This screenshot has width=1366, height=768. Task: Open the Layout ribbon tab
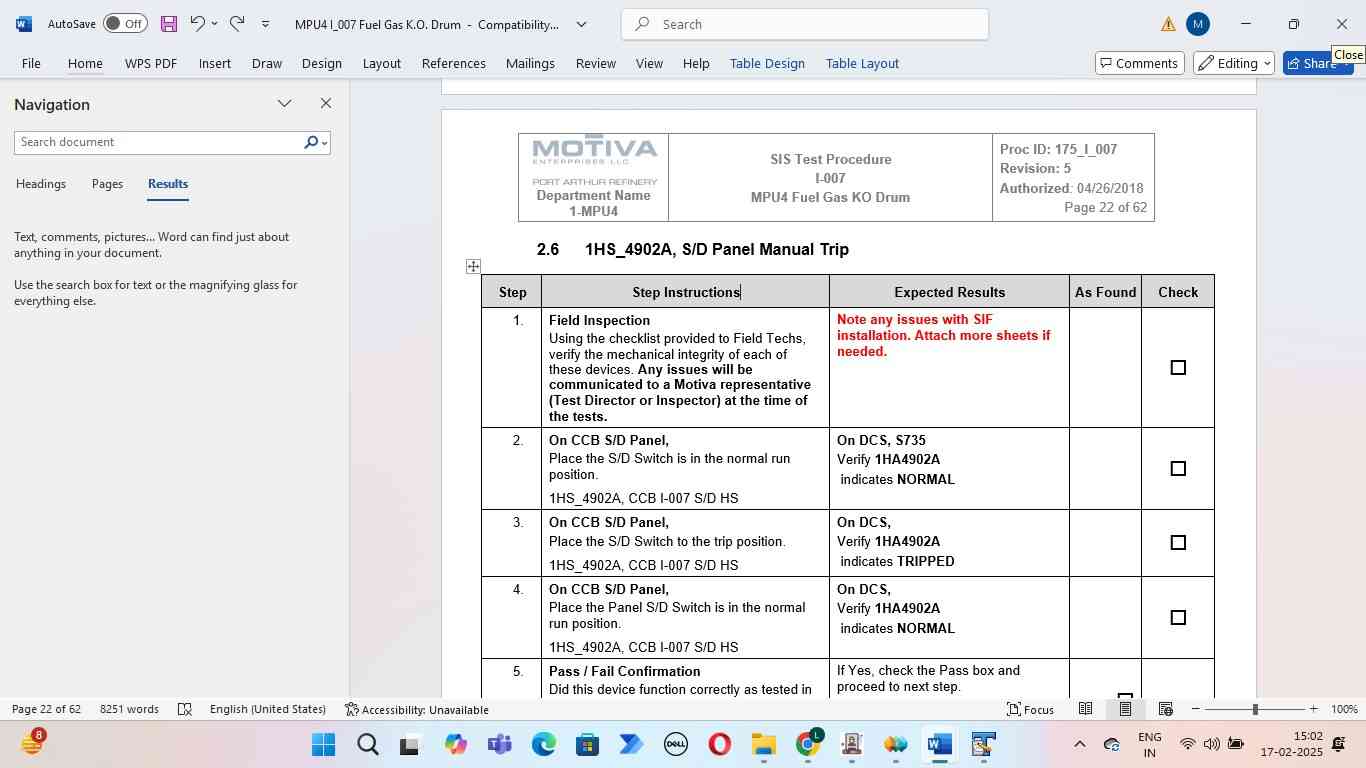(381, 63)
